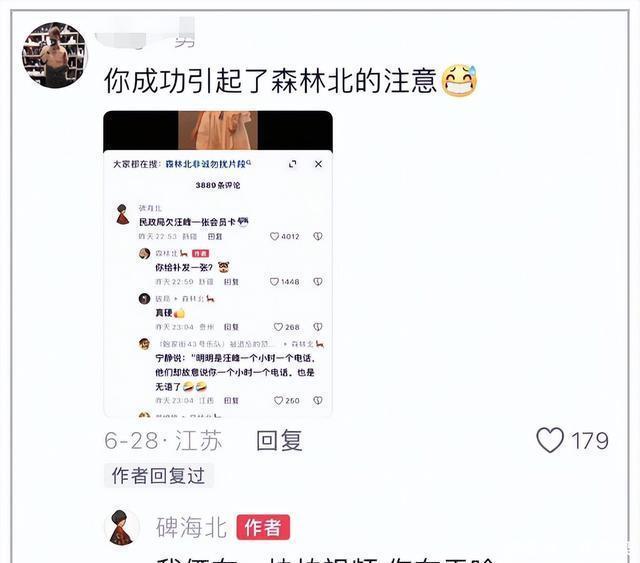Viewport: 640px width, 563px height.
Task: Click the laughing sweat emoji
Action: (459, 80)
